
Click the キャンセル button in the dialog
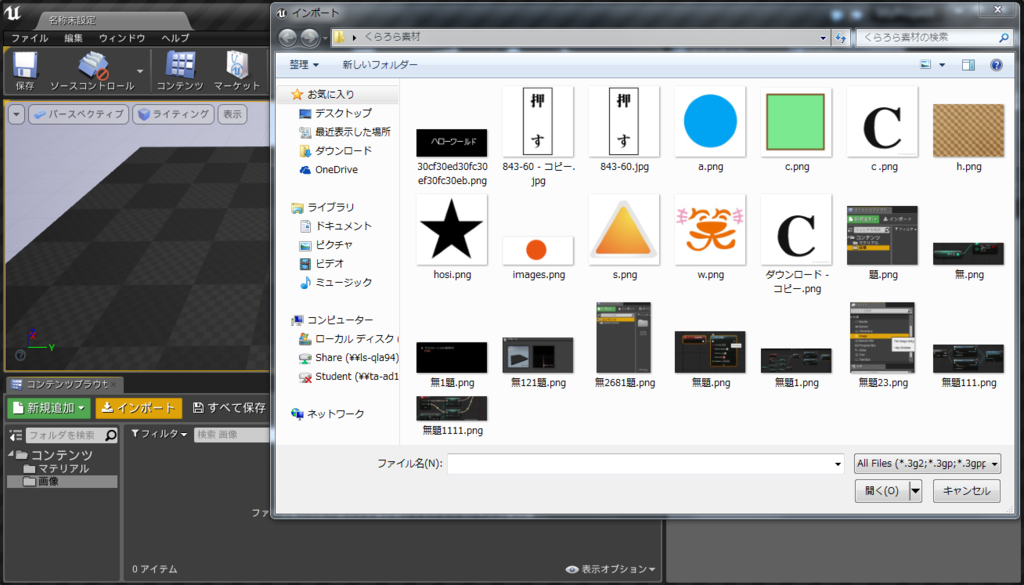pyautogui.click(x=966, y=491)
